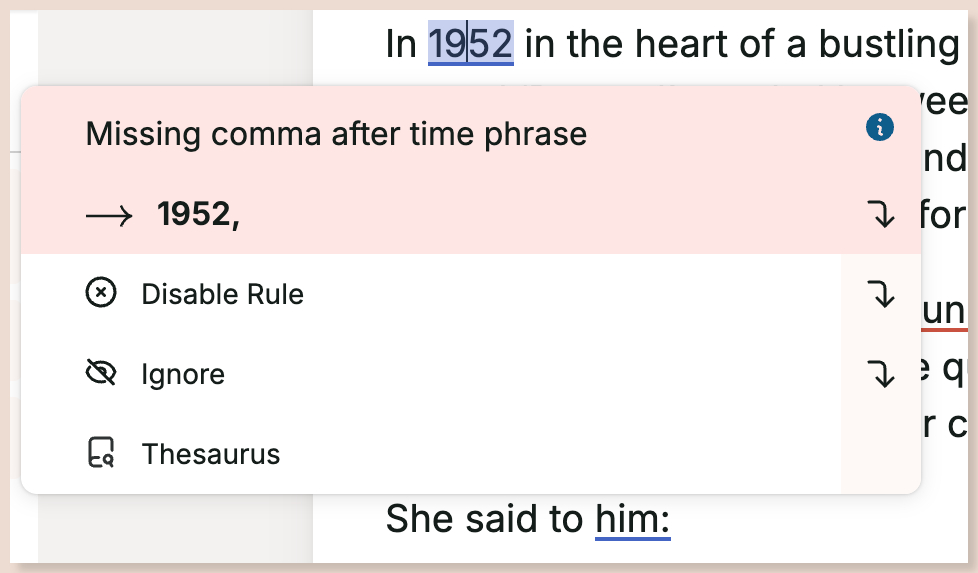
Task: Click the red-underlined word at the right edge
Action: point(943,311)
